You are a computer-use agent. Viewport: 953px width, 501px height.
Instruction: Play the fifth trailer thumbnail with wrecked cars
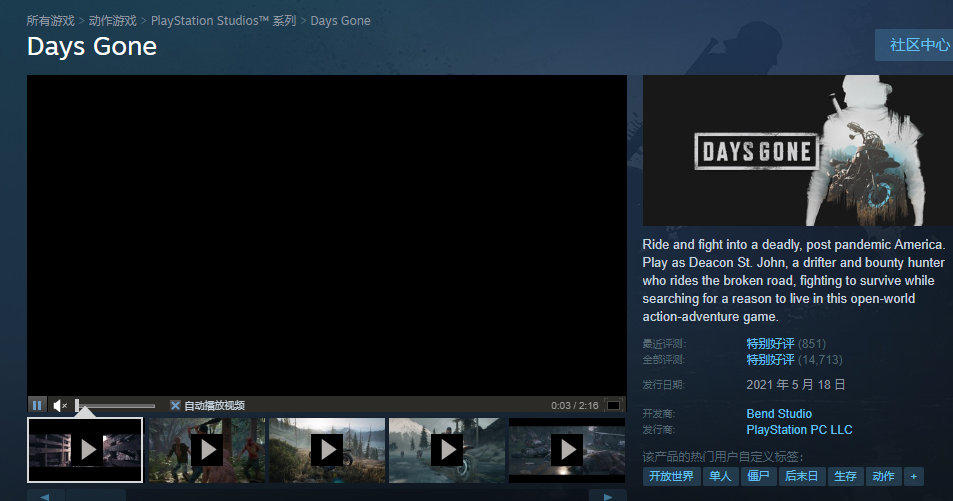(x=567, y=450)
